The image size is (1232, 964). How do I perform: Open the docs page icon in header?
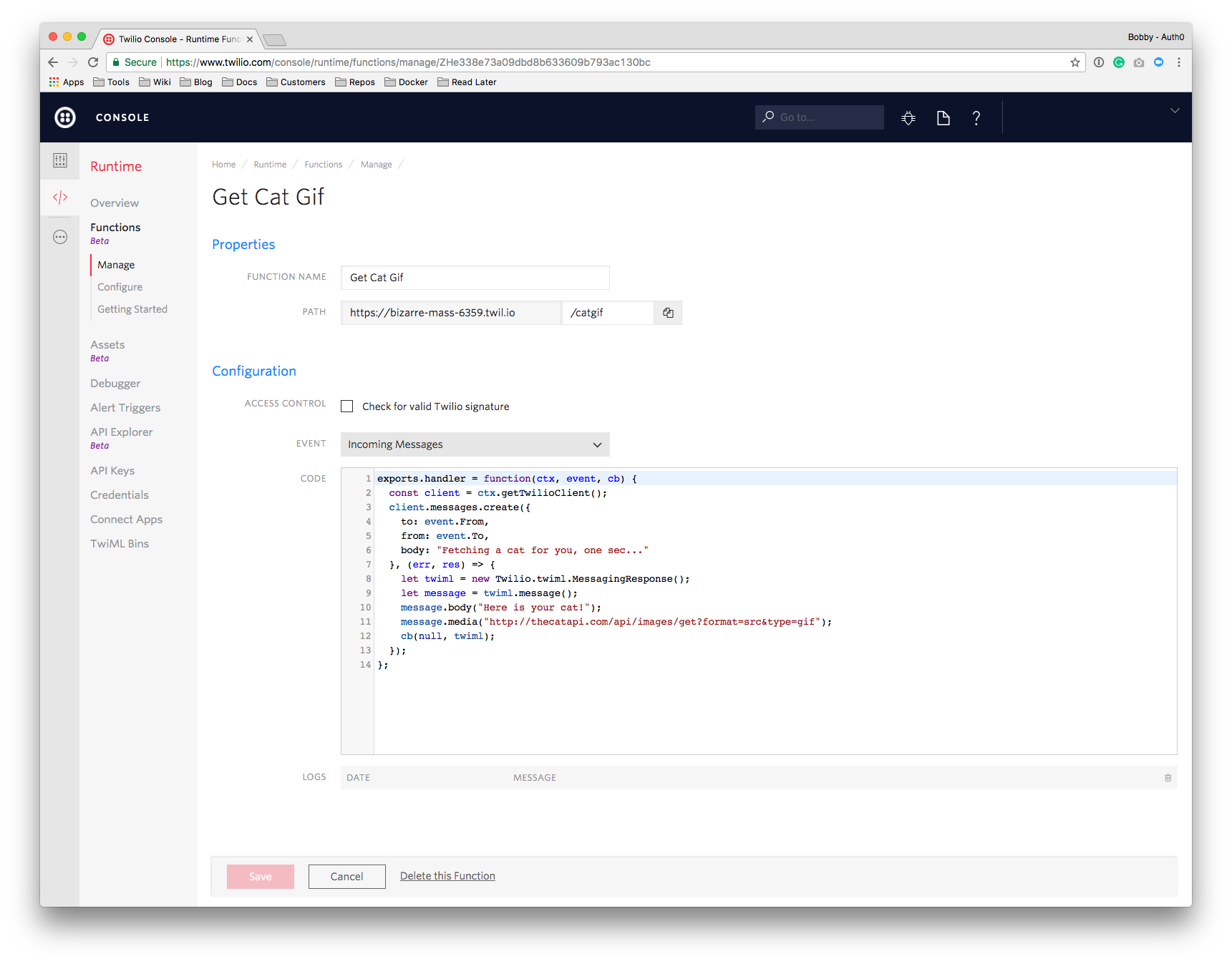(944, 118)
